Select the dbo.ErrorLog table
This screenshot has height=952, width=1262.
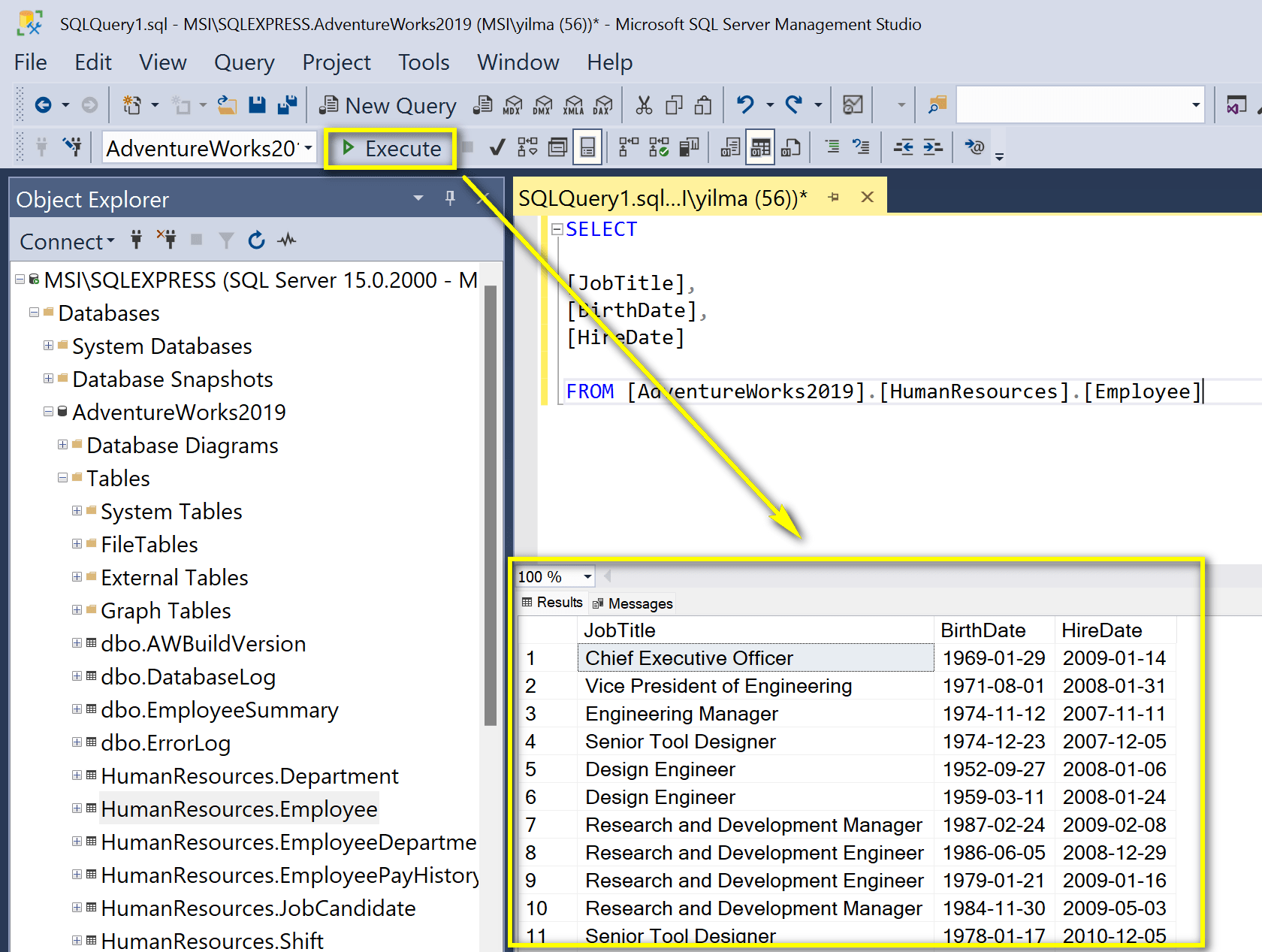point(165,743)
